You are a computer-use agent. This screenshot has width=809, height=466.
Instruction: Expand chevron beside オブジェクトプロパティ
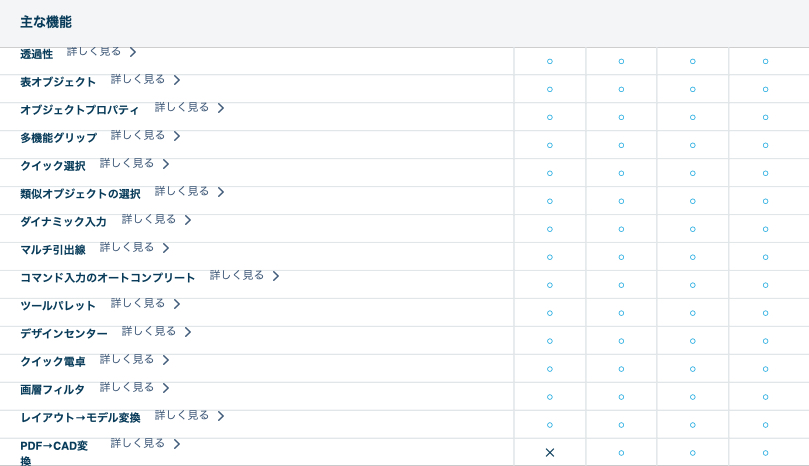221,107
